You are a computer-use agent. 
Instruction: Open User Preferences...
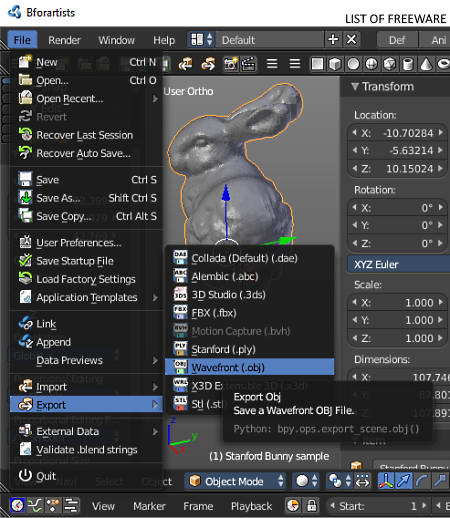[87, 243]
